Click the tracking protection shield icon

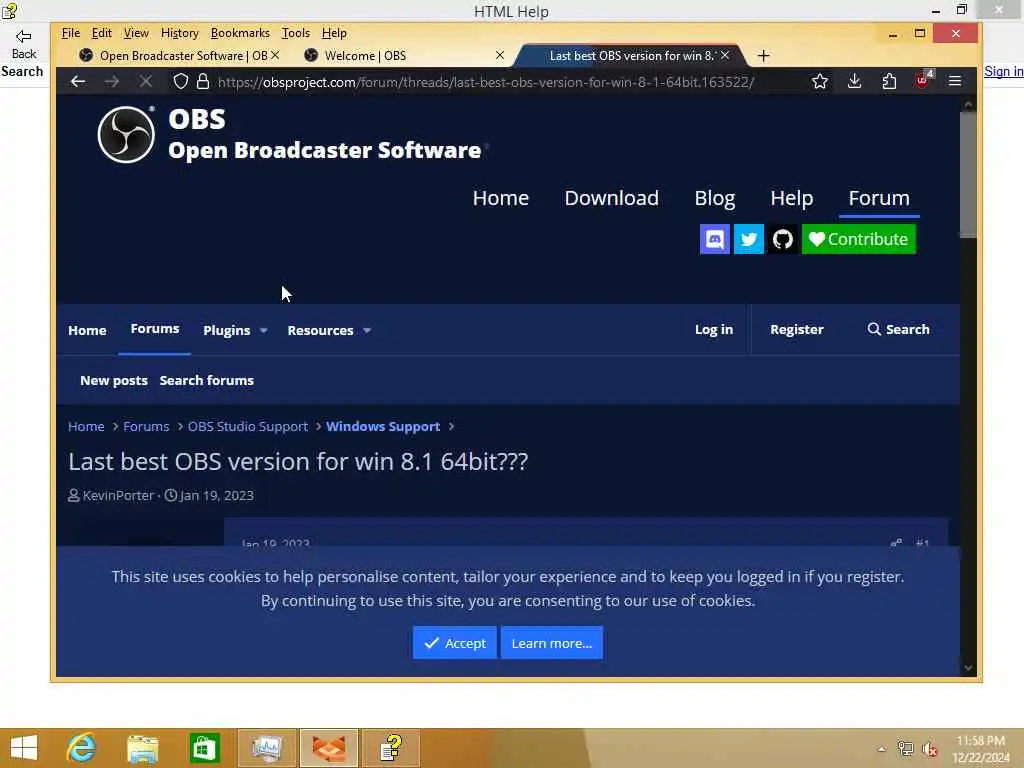pyautogui.click(x=181, y=82)
